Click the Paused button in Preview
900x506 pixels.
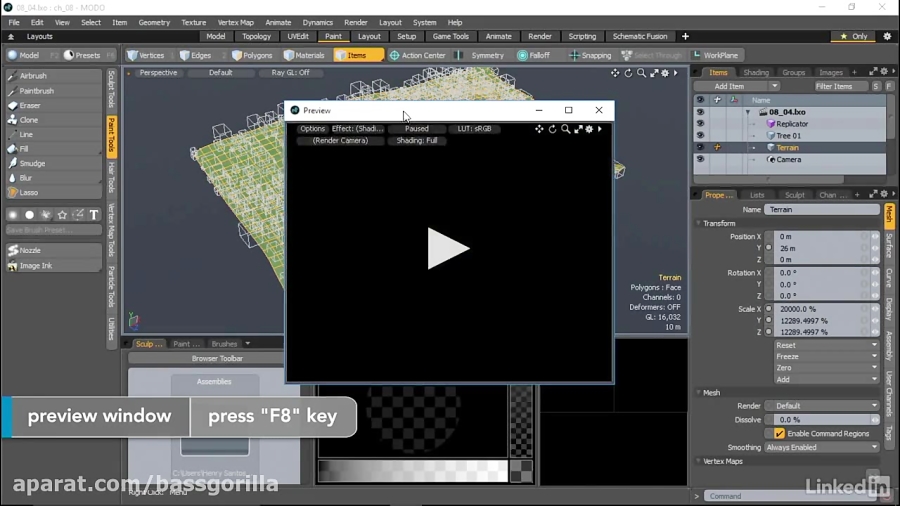416,129
